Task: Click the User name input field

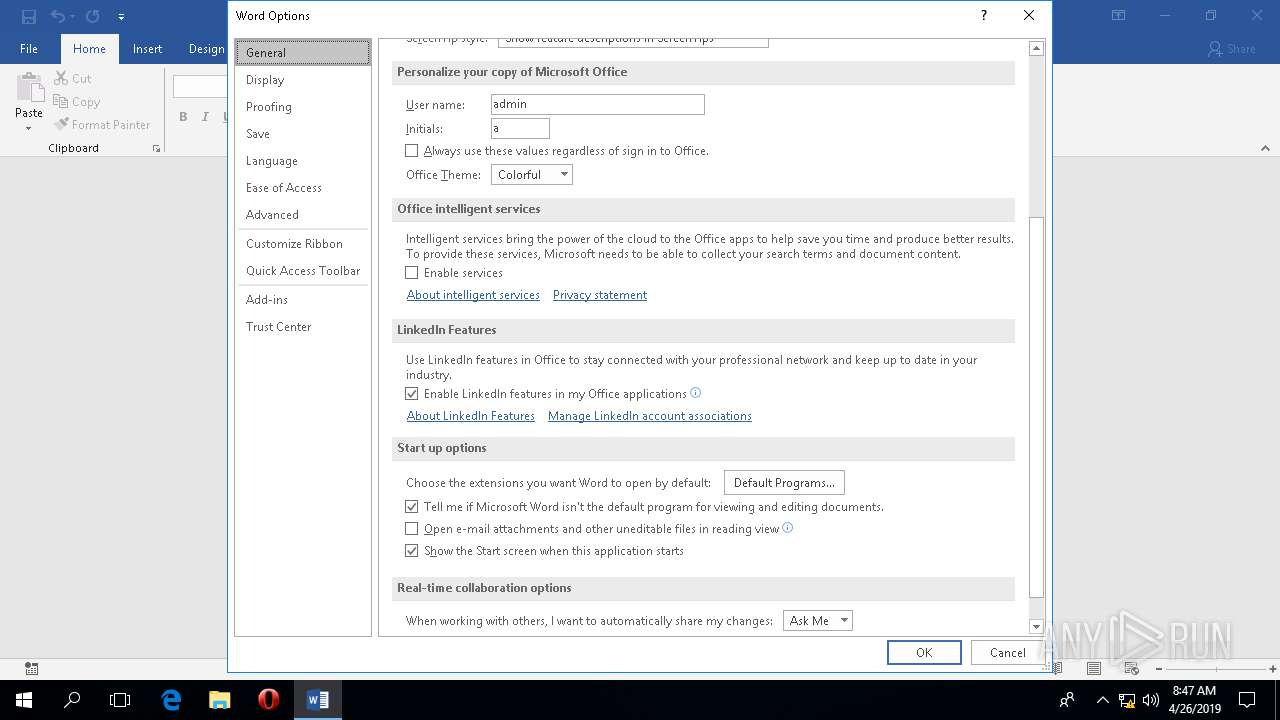Action: [x=598, y=104]
